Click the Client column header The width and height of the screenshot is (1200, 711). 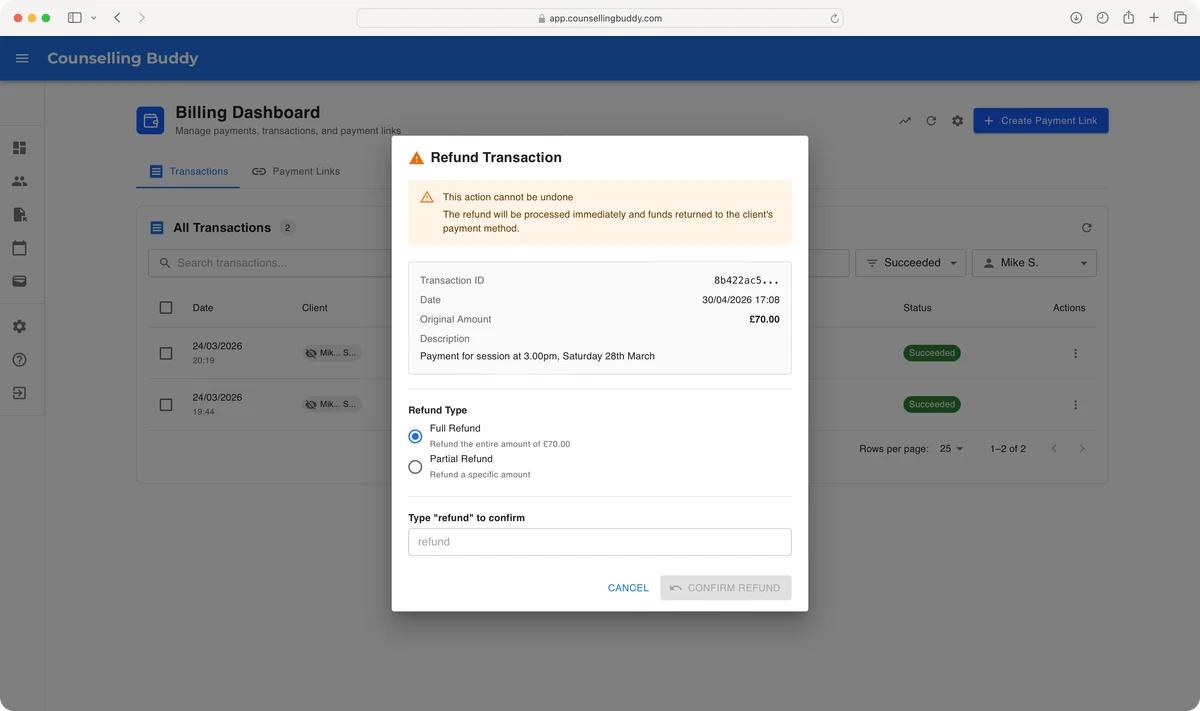click(x=315, y=308)
